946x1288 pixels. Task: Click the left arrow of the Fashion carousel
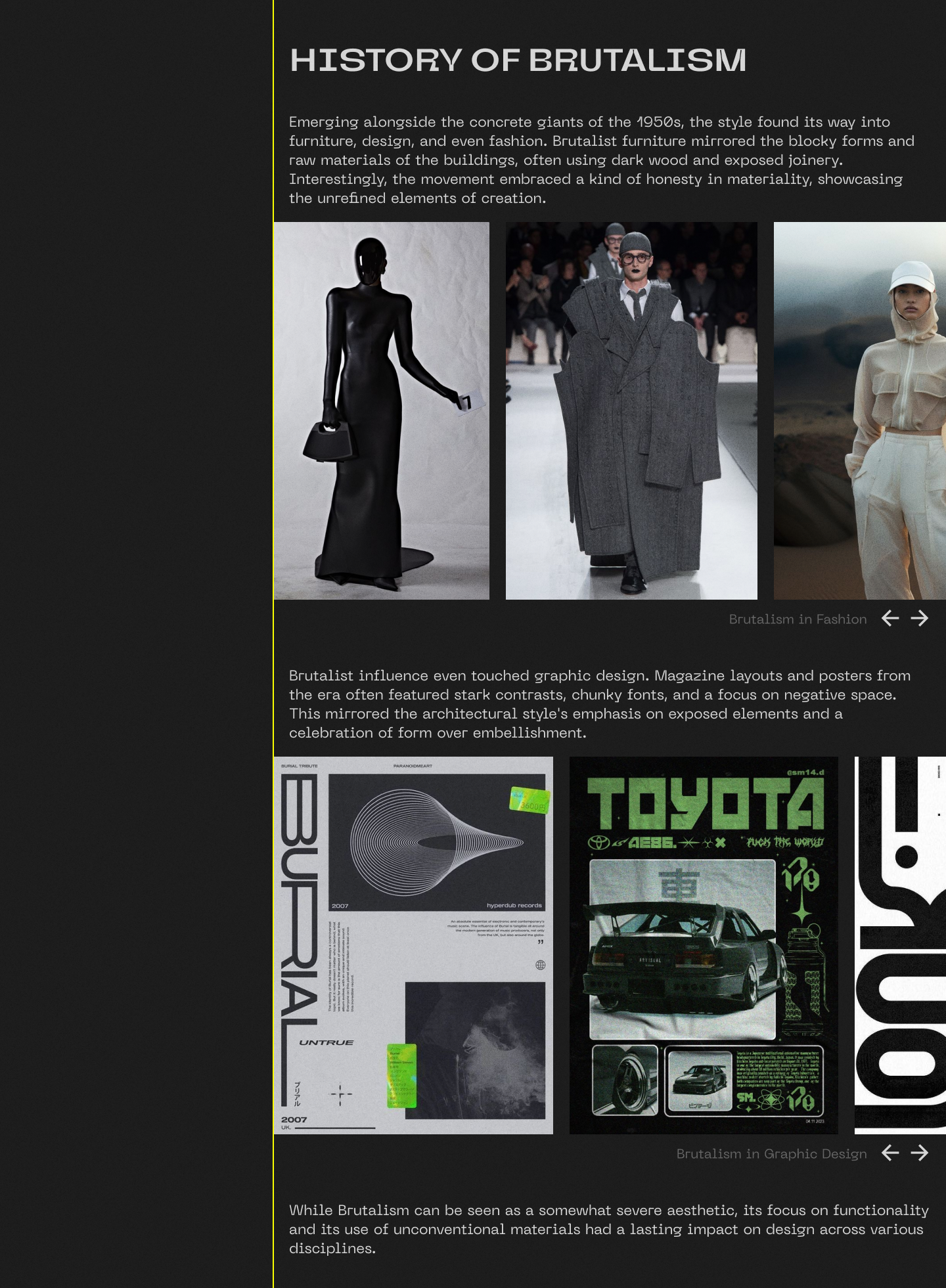click(x=890, y=618)
